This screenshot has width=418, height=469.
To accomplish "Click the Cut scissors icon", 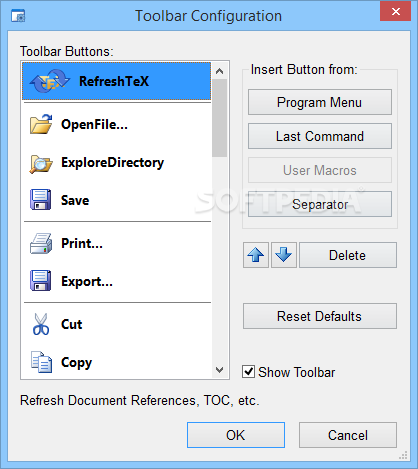I will click(x=41, y=324).
